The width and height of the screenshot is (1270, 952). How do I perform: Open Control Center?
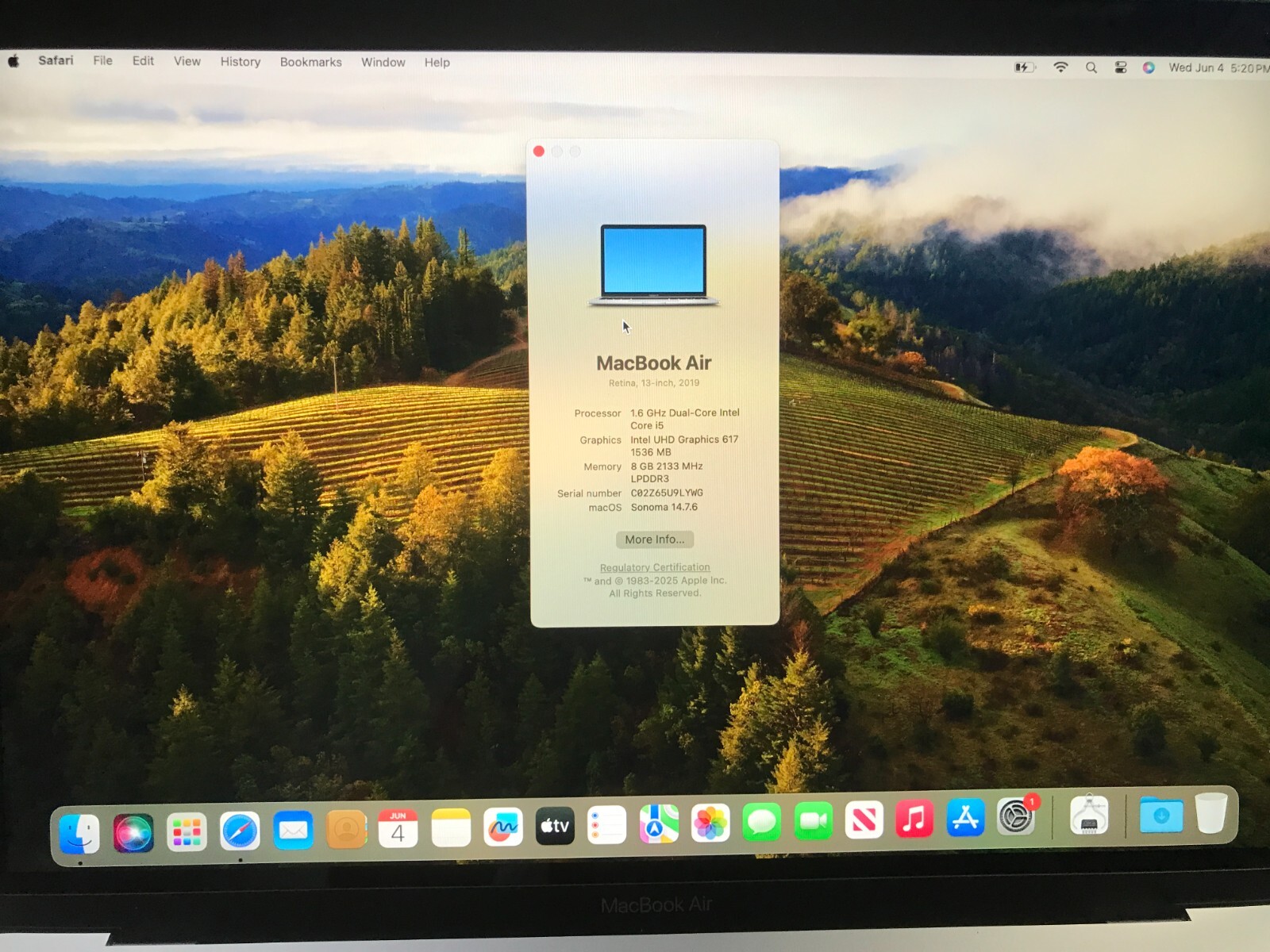pos(1121,67)
